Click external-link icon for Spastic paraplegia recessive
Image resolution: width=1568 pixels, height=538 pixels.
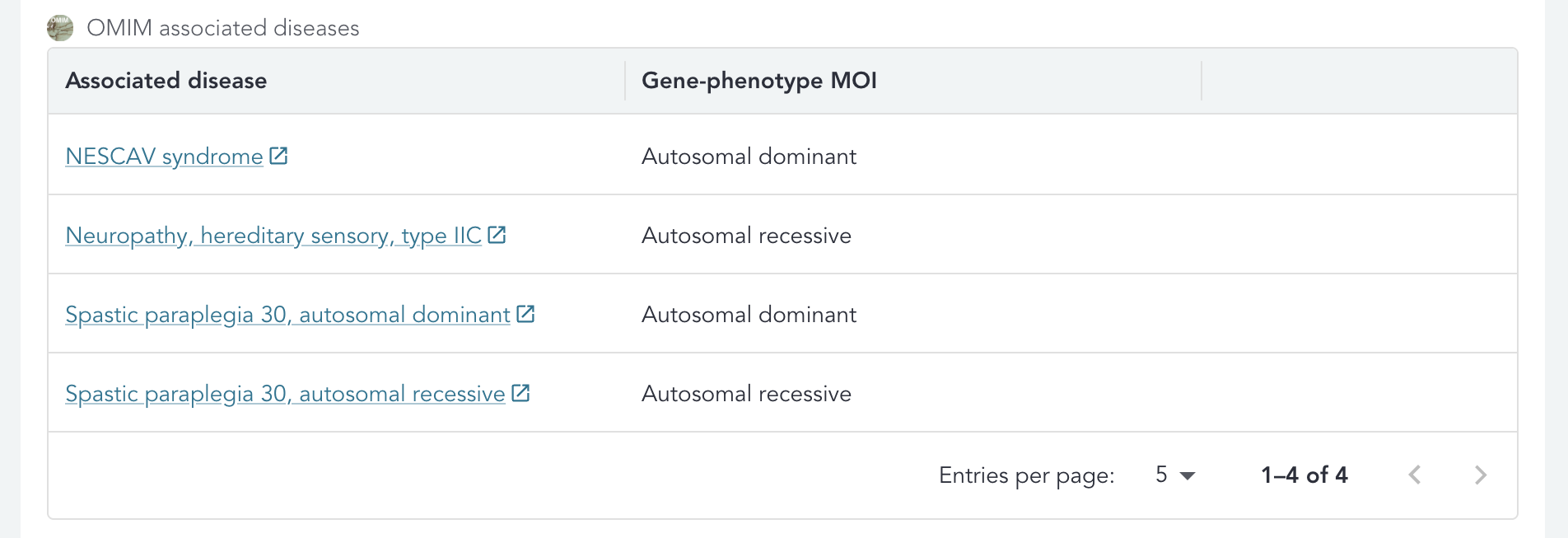click(x=520, y=393)
